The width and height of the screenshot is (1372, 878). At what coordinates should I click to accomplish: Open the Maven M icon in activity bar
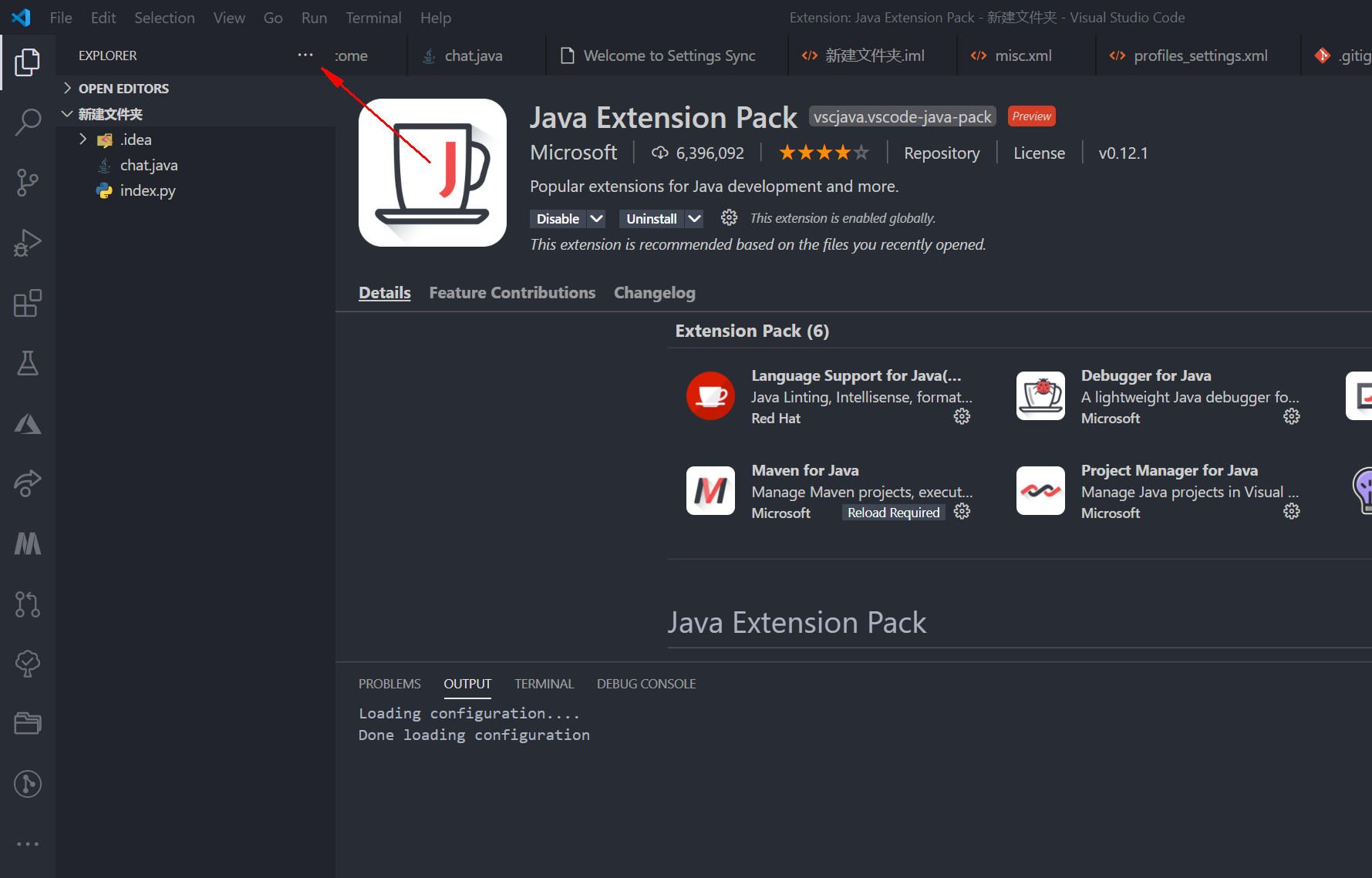[x=28, y=543]
